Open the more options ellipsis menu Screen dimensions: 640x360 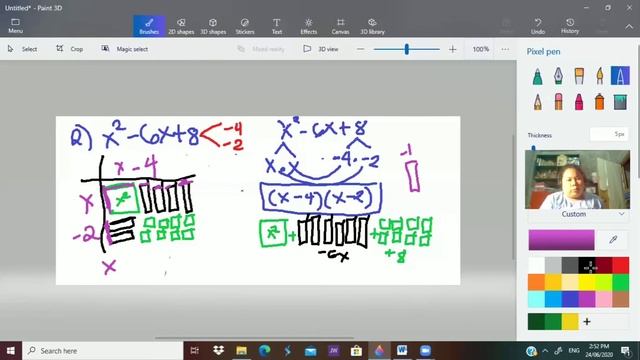click(x=505, y=49)
